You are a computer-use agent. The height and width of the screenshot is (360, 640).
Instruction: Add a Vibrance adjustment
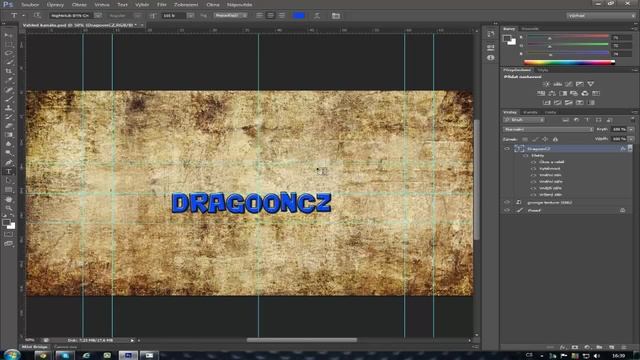coord(591,84)
